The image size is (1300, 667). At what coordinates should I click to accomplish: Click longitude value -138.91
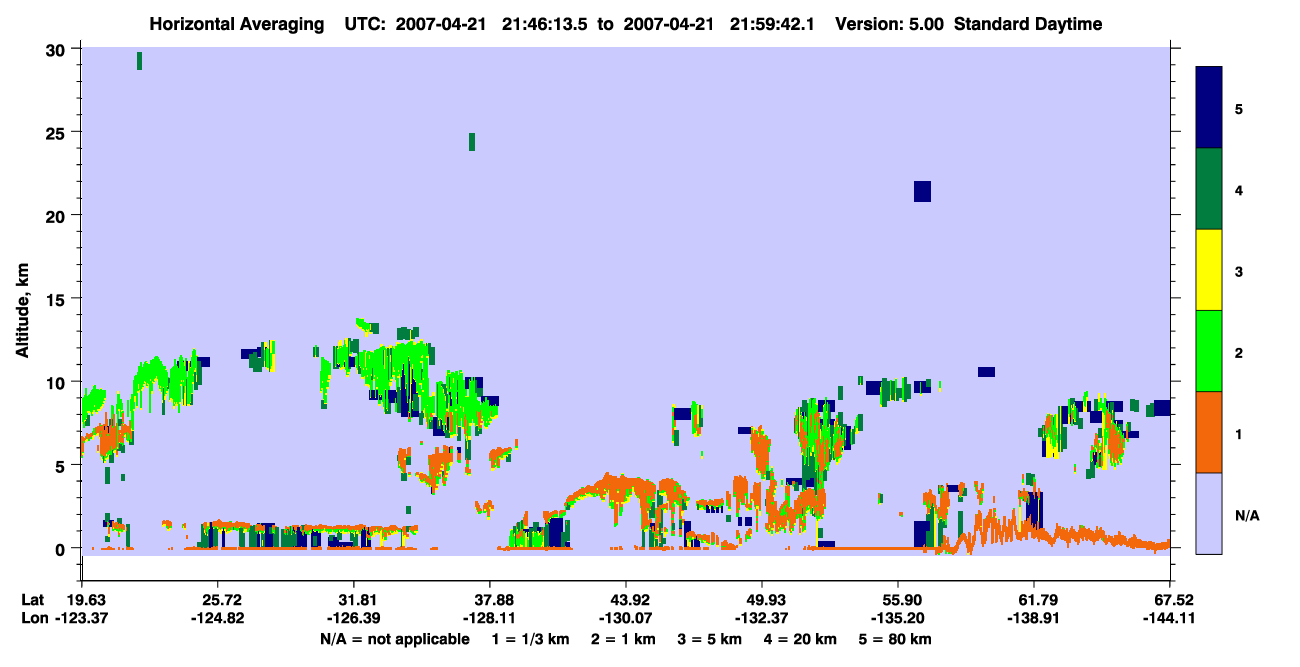coord(1033,618)
